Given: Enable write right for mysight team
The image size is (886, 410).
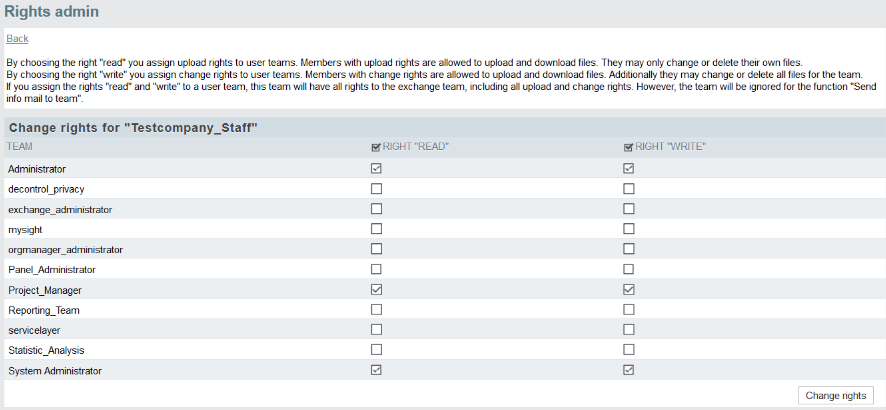Looking at the screenshot, I should coord(628,229).
